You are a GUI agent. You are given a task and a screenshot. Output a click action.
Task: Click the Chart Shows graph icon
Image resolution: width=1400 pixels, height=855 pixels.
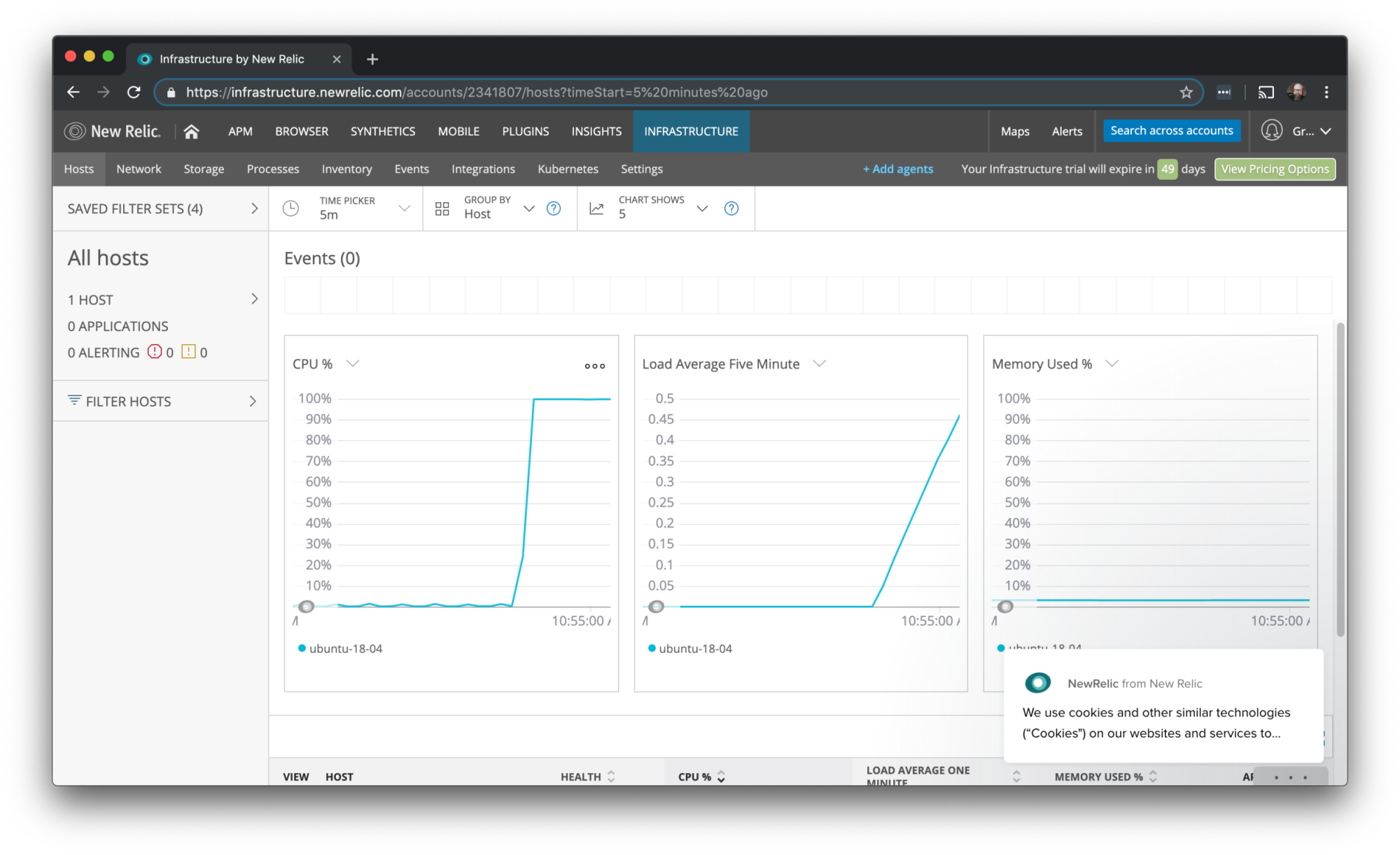(x=596, y=209)
